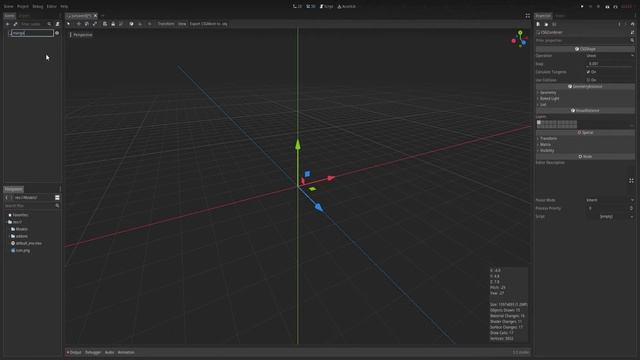640x360 pixels.
Task: Open the Output bottom panel
Action: click(74, 352)
